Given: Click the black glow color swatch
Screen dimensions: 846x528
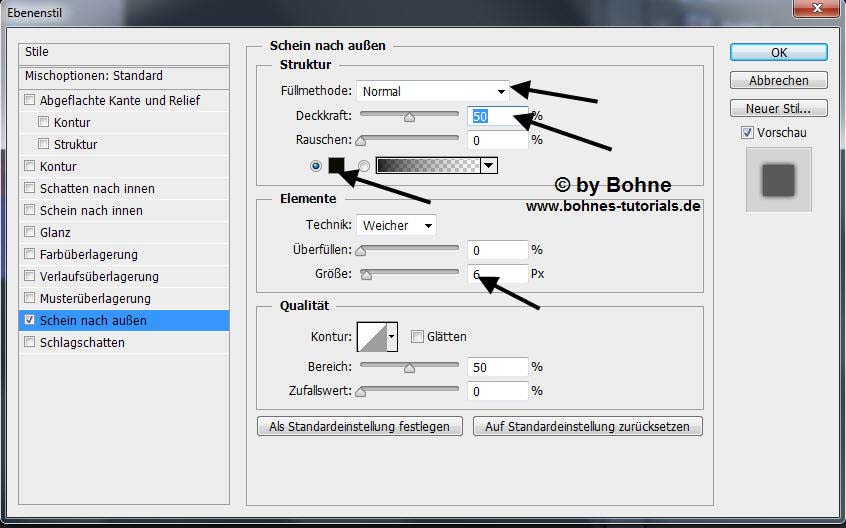Looking at the screenshot, I should tap(337, 166).
